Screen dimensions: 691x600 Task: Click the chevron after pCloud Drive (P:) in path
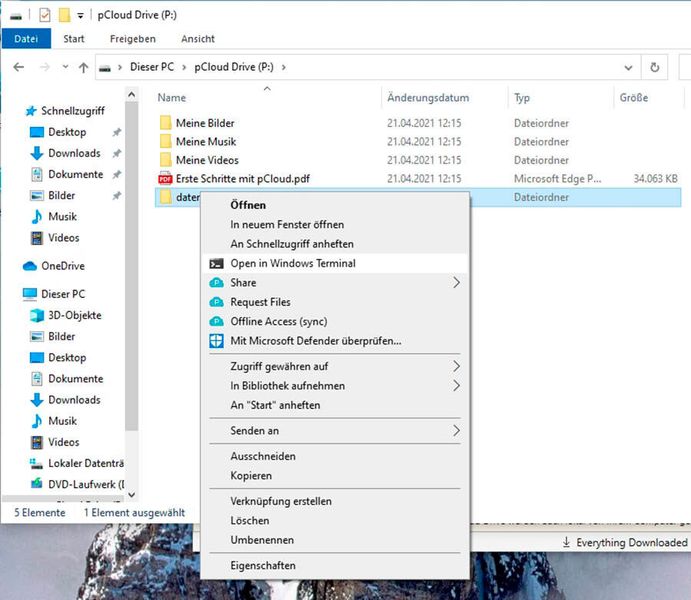[284, 67]
